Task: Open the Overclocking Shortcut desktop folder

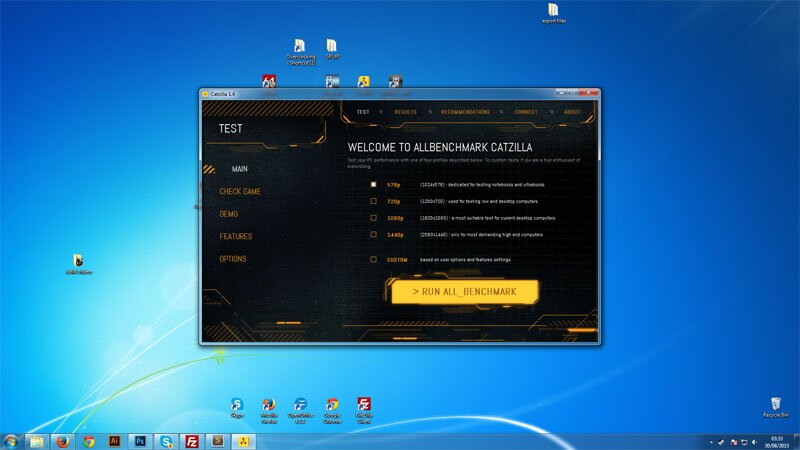Action: 300,52
